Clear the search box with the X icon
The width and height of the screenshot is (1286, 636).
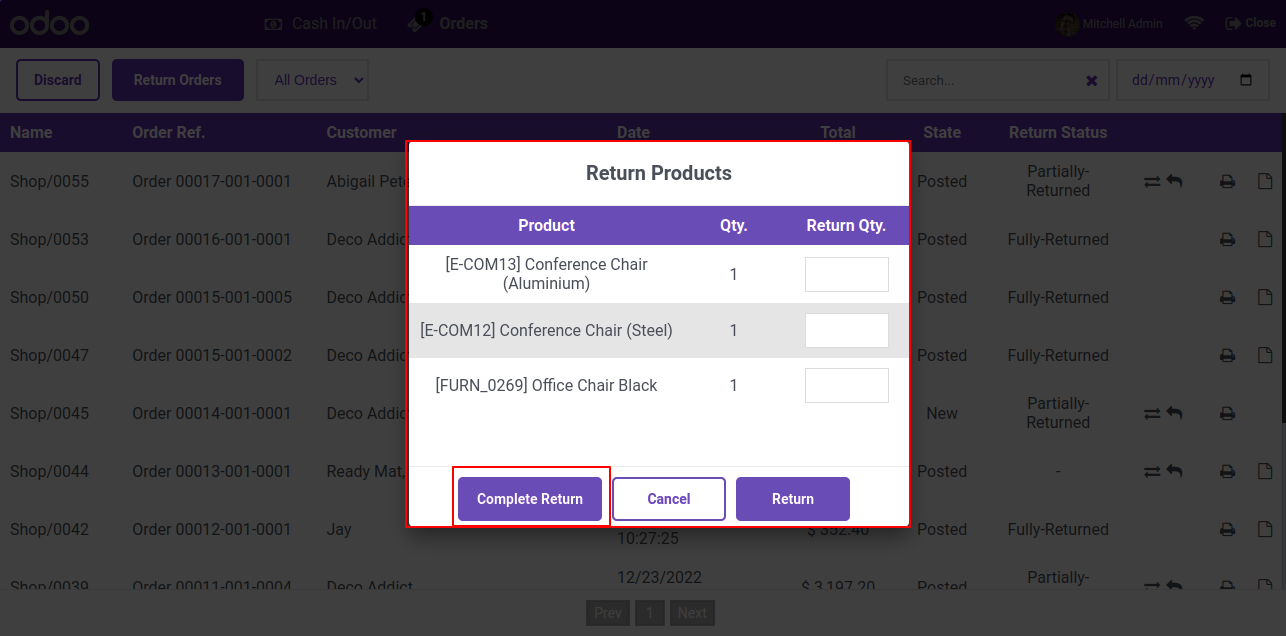pos(1092,80)
